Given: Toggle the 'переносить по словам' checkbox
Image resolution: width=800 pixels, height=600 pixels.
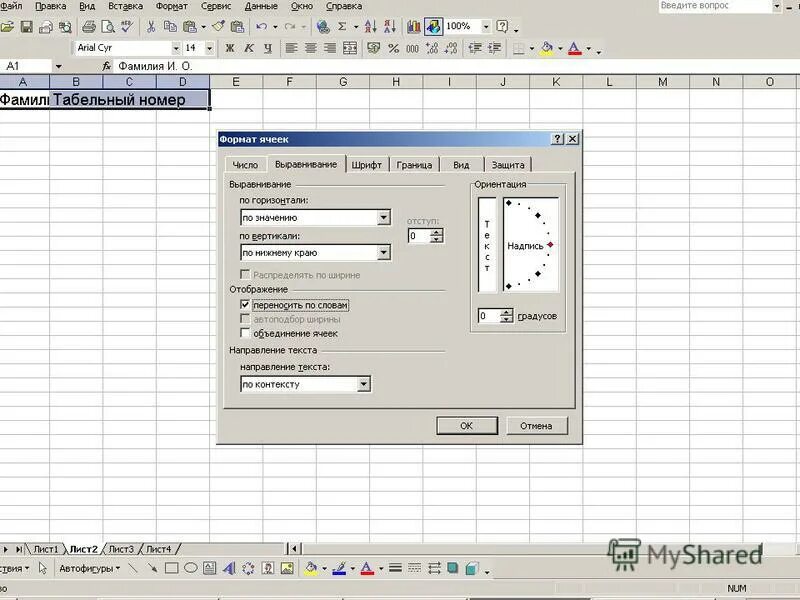Looking at the screenshot, I should (245, 305).
